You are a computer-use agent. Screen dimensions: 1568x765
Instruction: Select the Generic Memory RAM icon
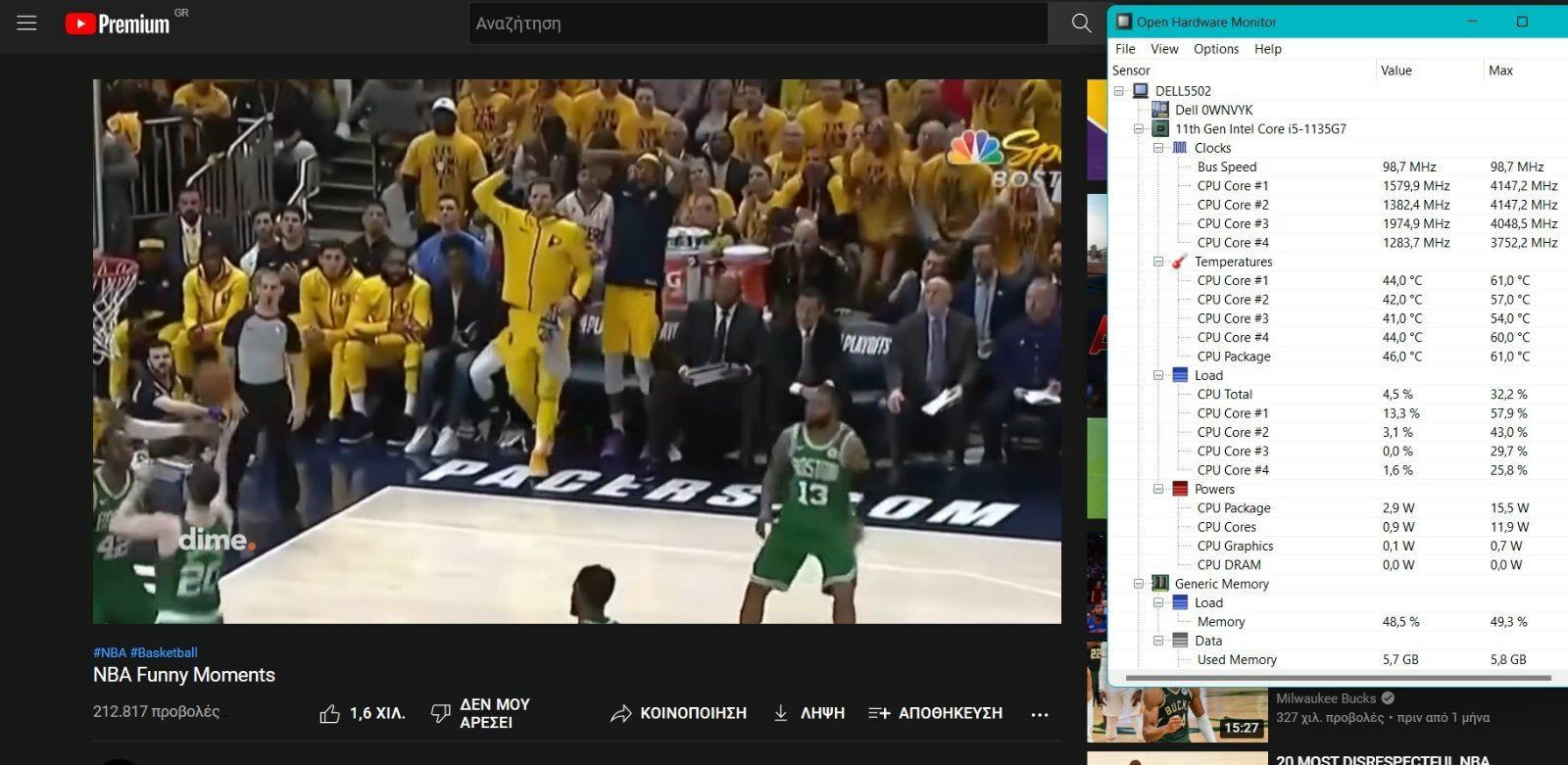pyautogui.click(x=1160, y=584)
